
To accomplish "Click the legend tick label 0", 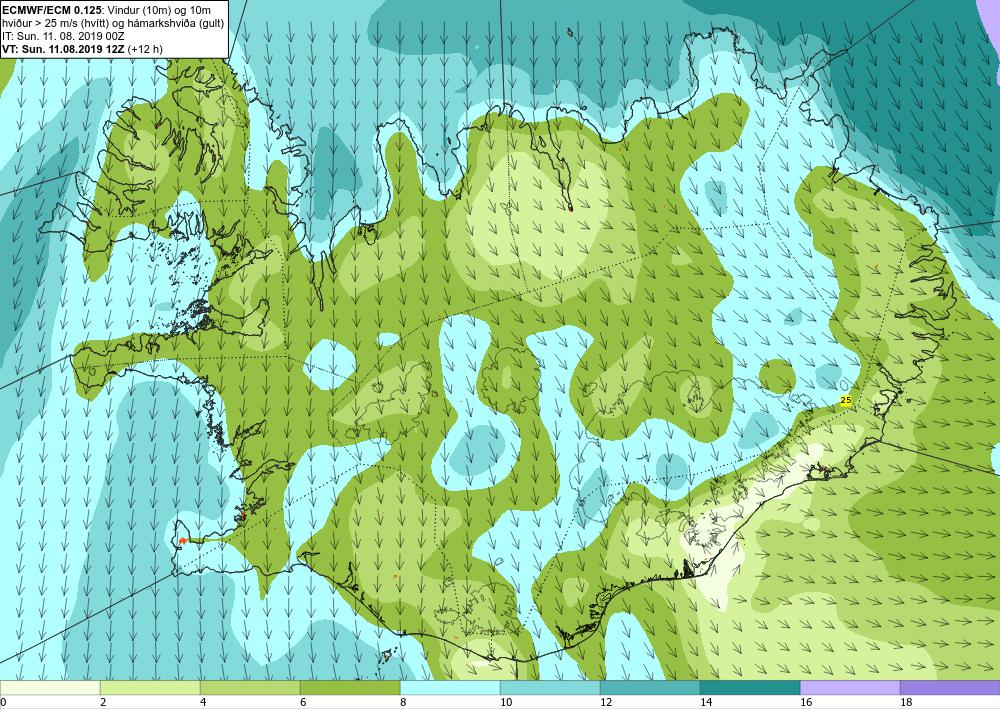I will pos(3,702).
